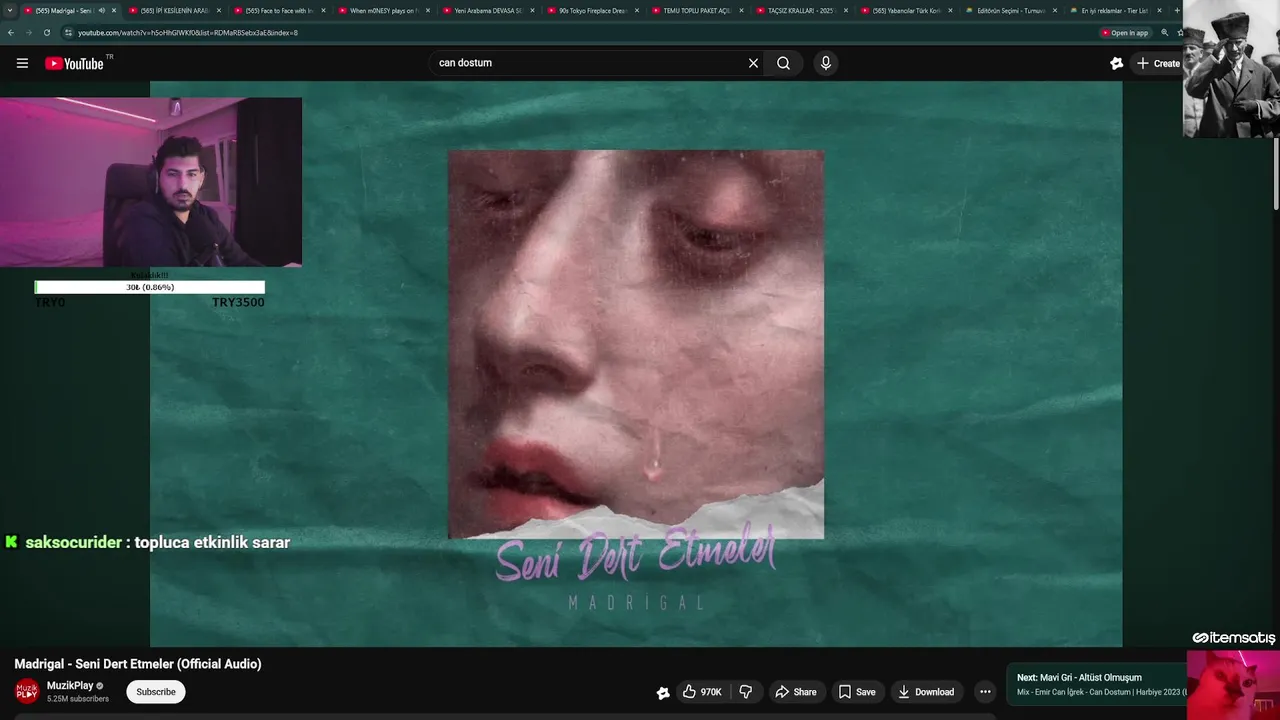This screenshot has width=1280, height=720.
Task: Click the browser forward arrow
Action: [28, 32]
